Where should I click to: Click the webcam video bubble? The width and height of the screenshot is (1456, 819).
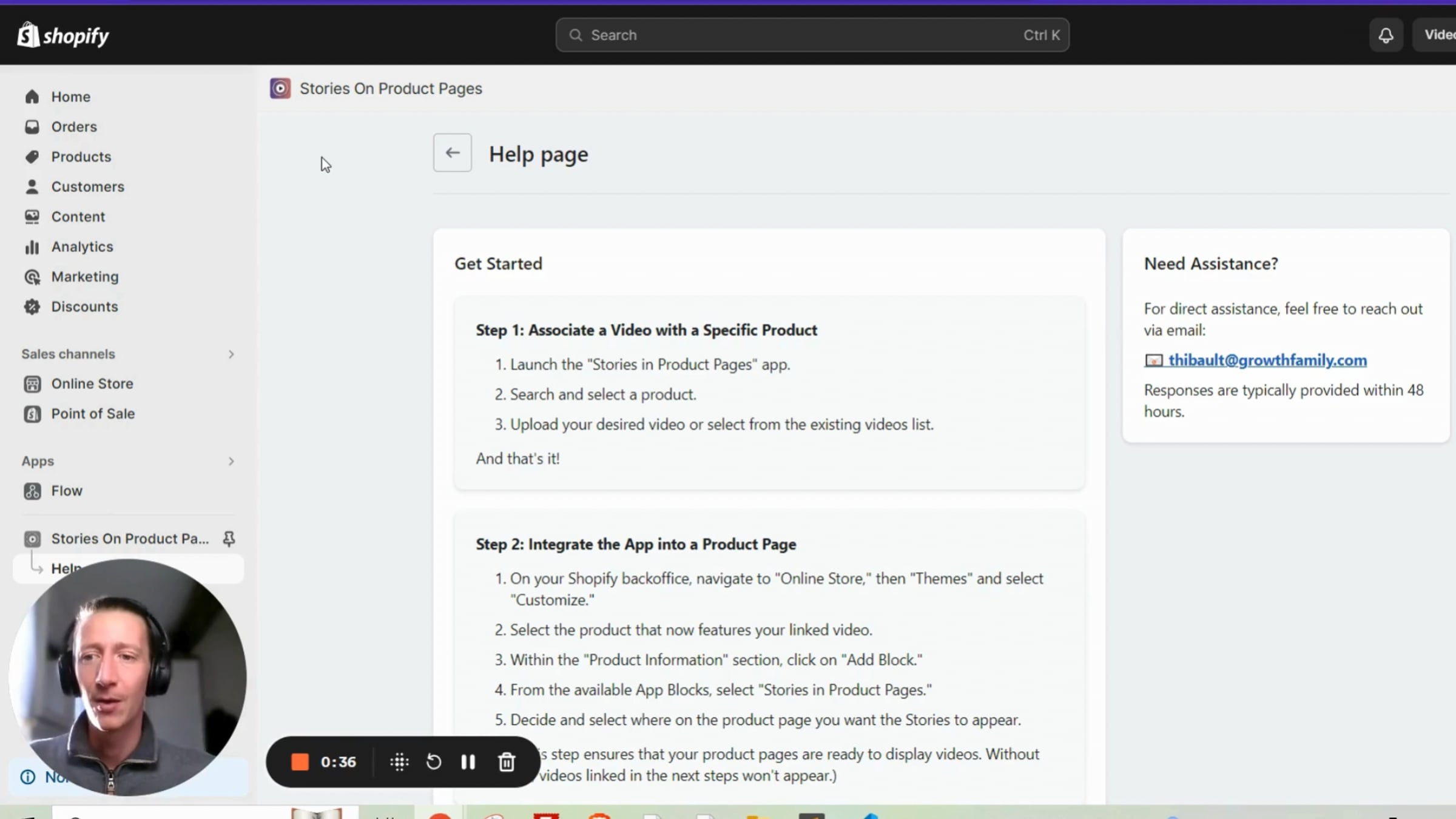click(127, 677)
